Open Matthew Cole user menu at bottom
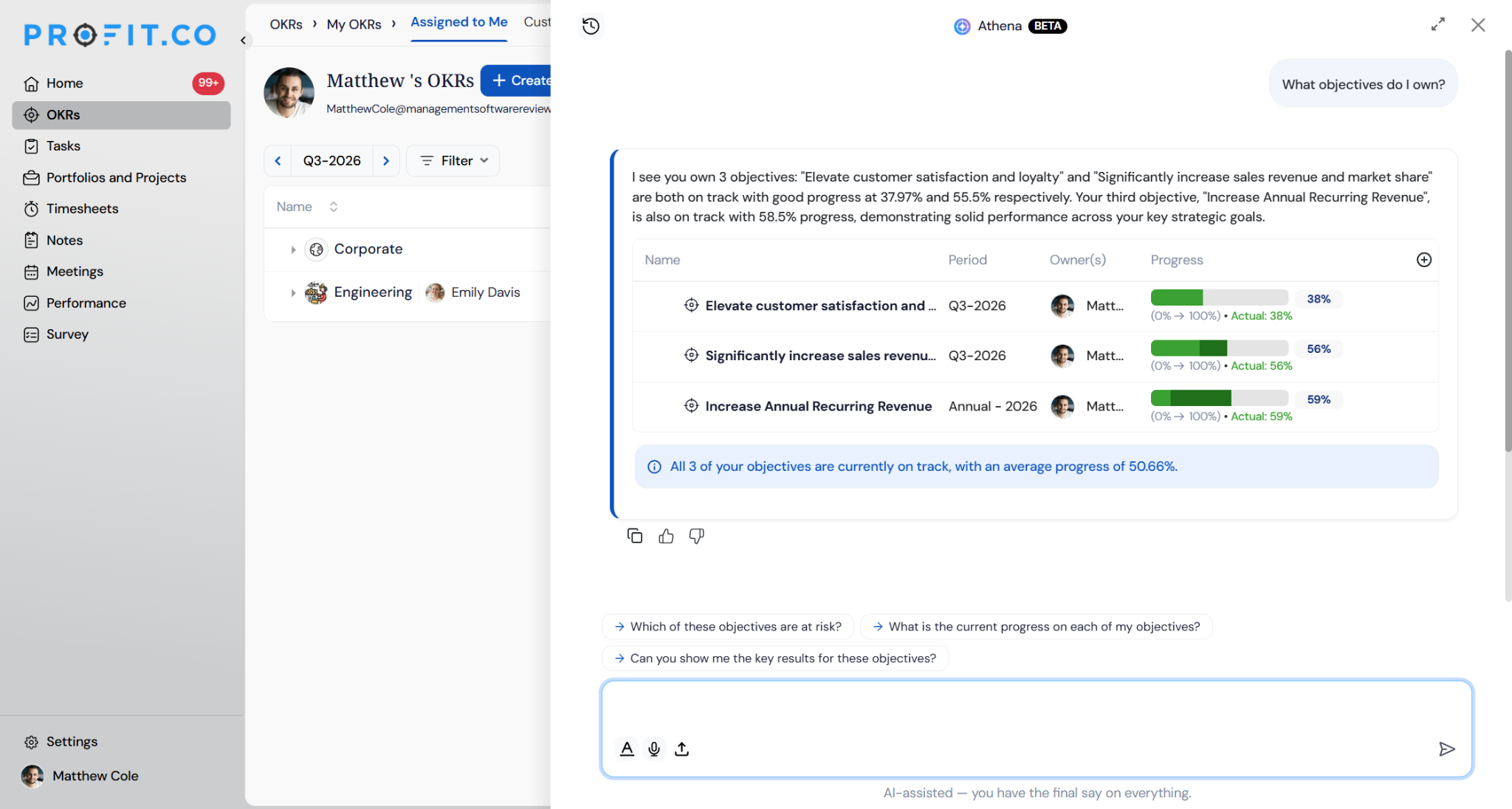 81,776
